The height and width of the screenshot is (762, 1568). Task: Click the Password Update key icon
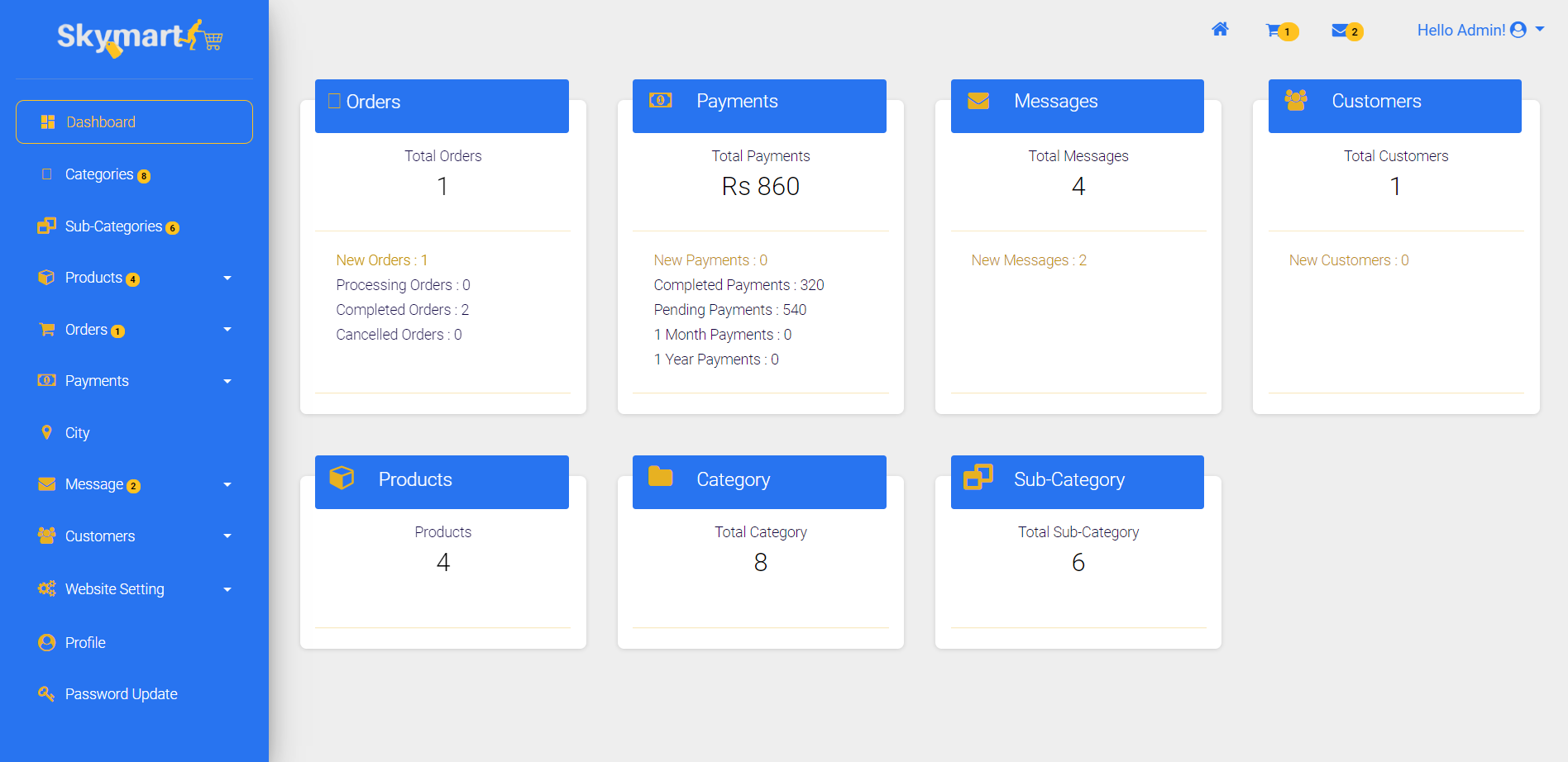tap(46, 693)
